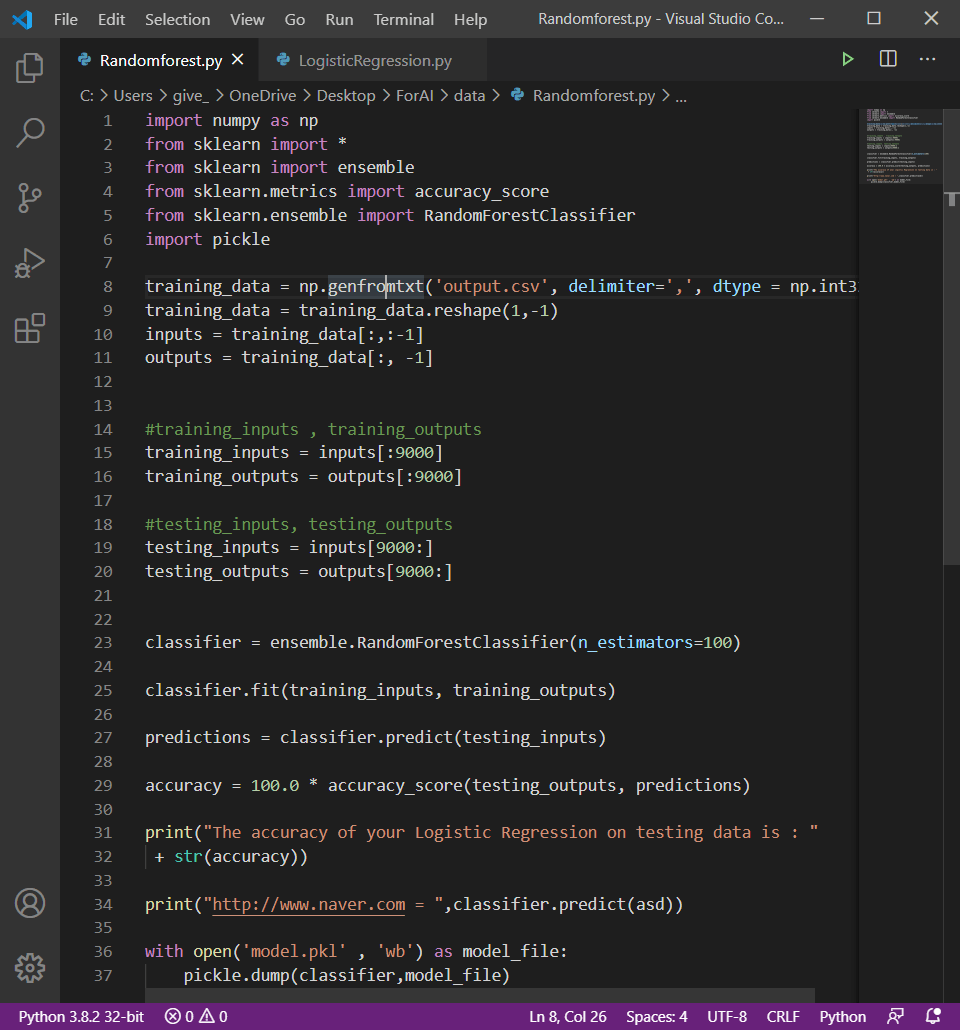Click the code minimap preview

(898, 150)
